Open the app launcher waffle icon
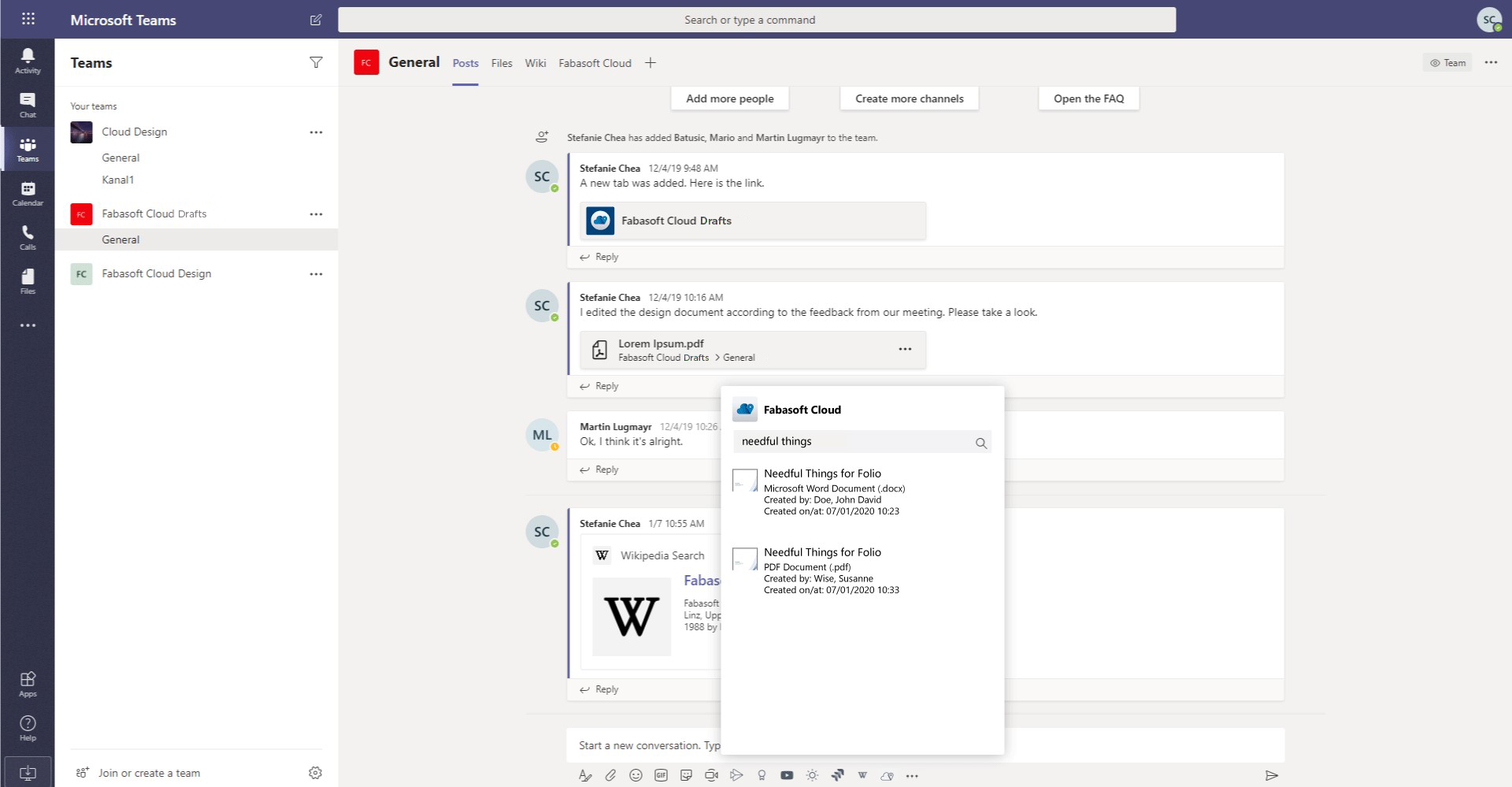Image resolution: width=1512 pixels, height=787 pixels. [x=28, y=19]
